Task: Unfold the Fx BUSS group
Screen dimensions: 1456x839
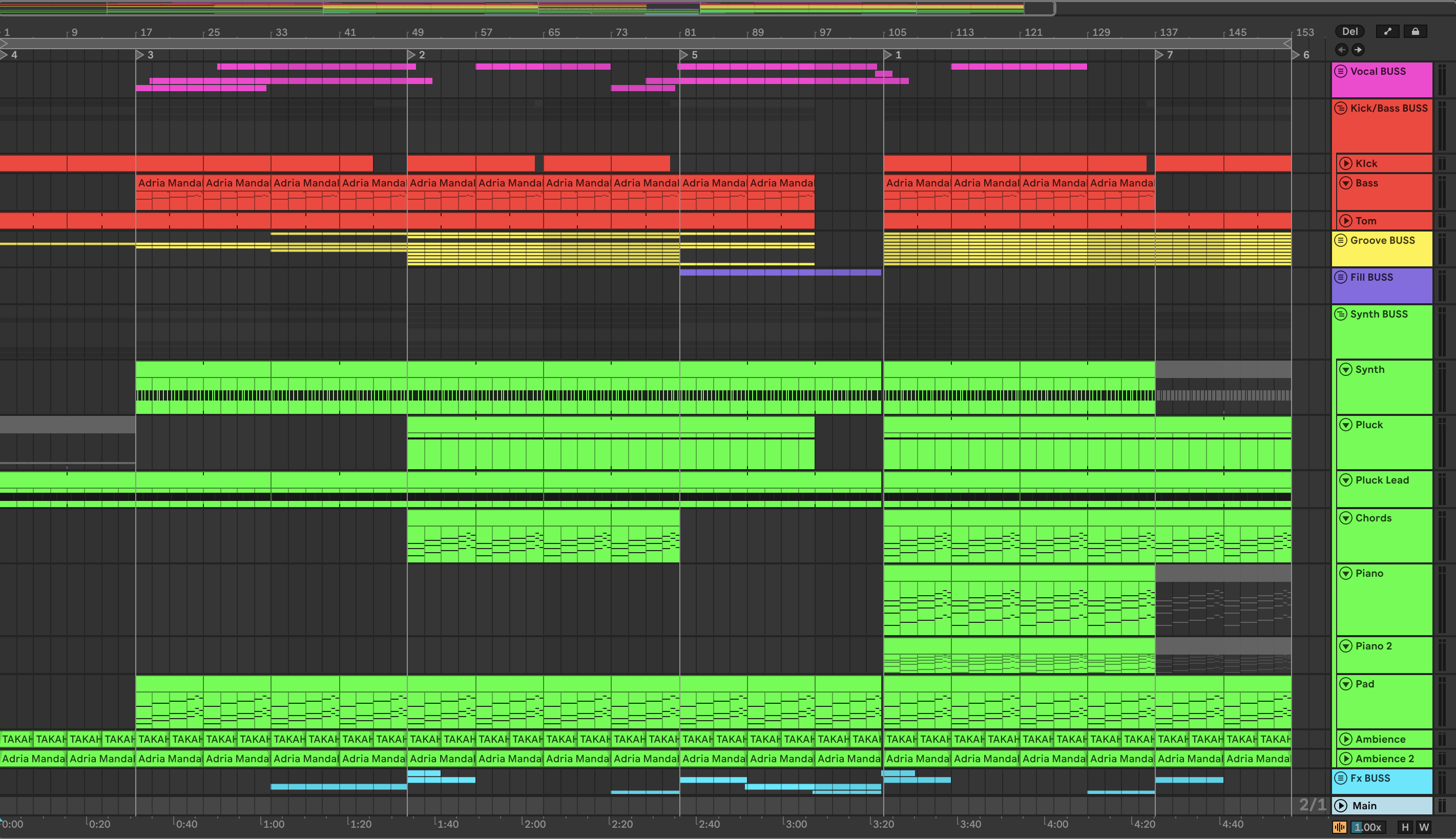Action: pyautogui.click(x=1341, y=778)
